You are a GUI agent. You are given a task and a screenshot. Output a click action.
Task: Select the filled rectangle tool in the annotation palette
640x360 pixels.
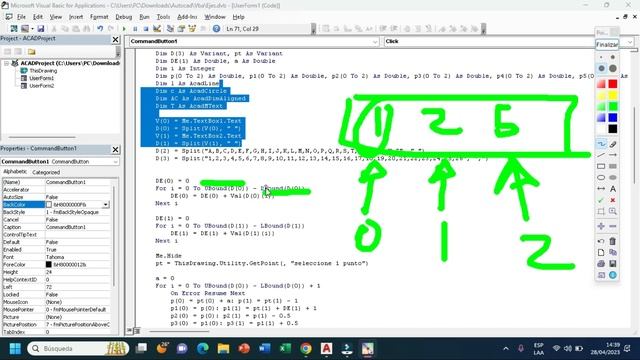613,166
